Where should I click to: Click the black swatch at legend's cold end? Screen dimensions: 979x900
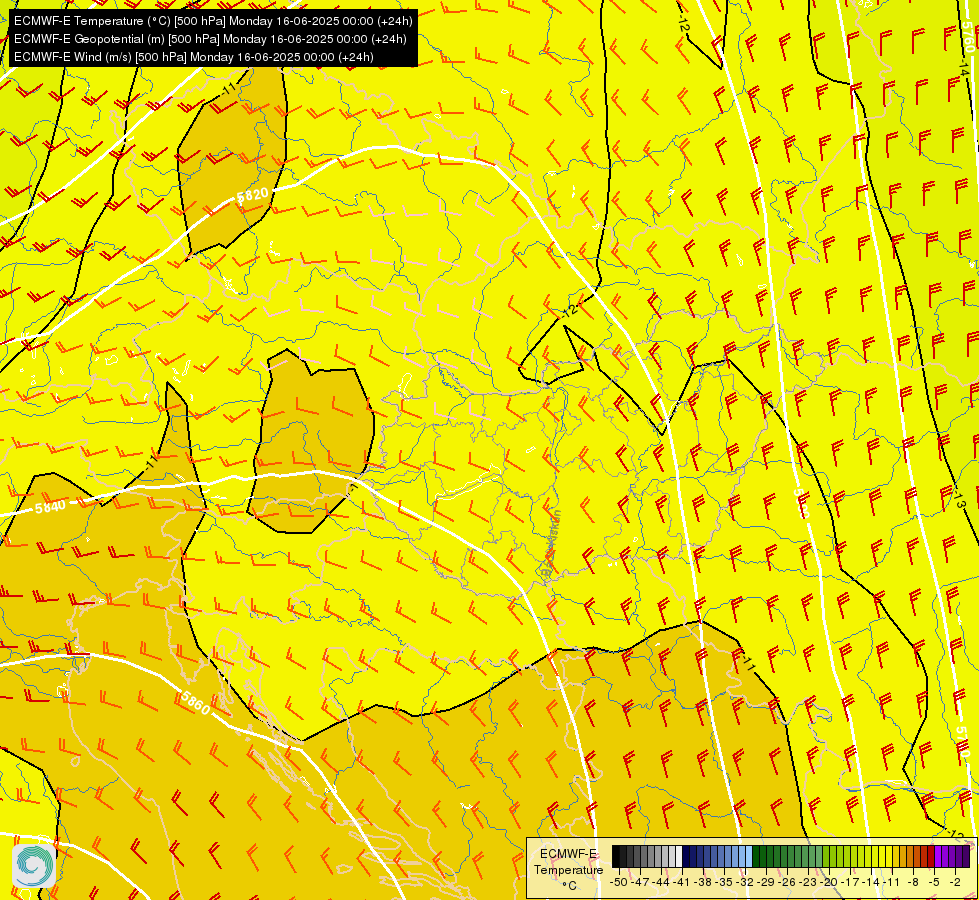616,856
